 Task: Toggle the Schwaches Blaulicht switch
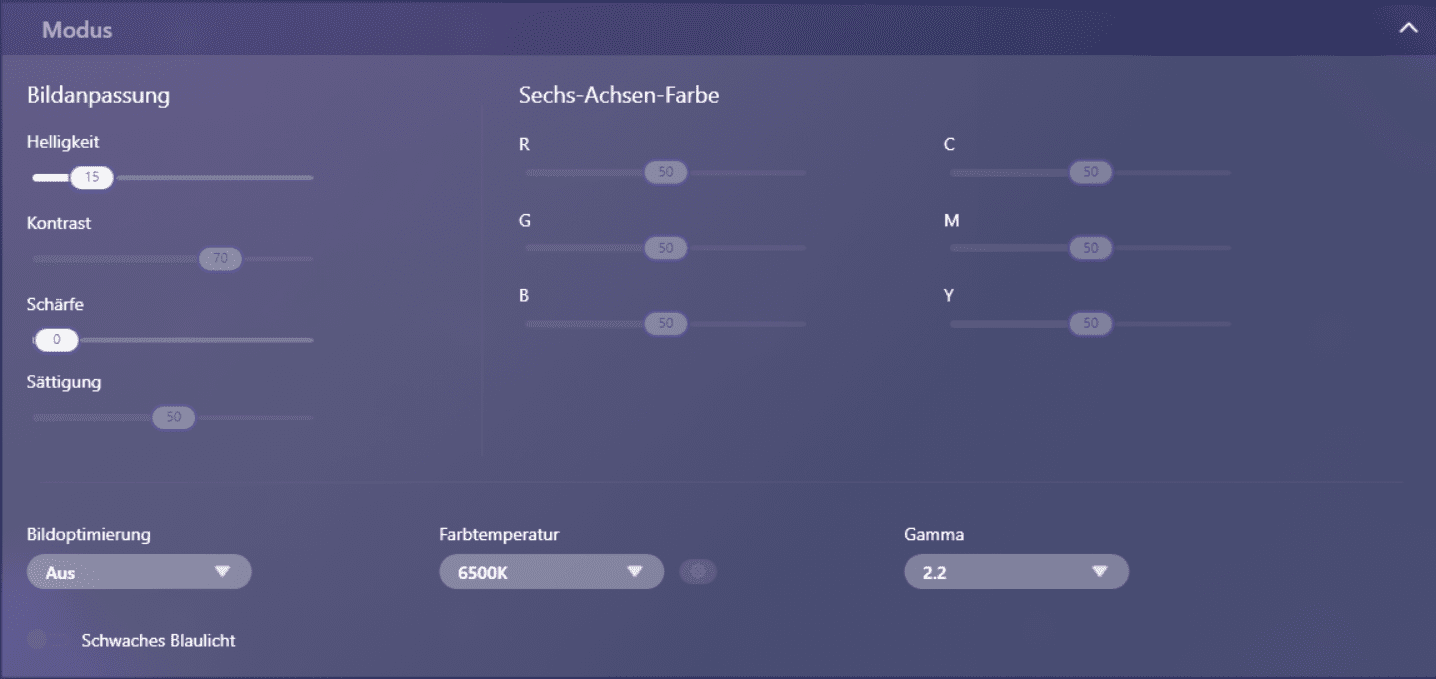pyautogui.click(x=38, y=640)
